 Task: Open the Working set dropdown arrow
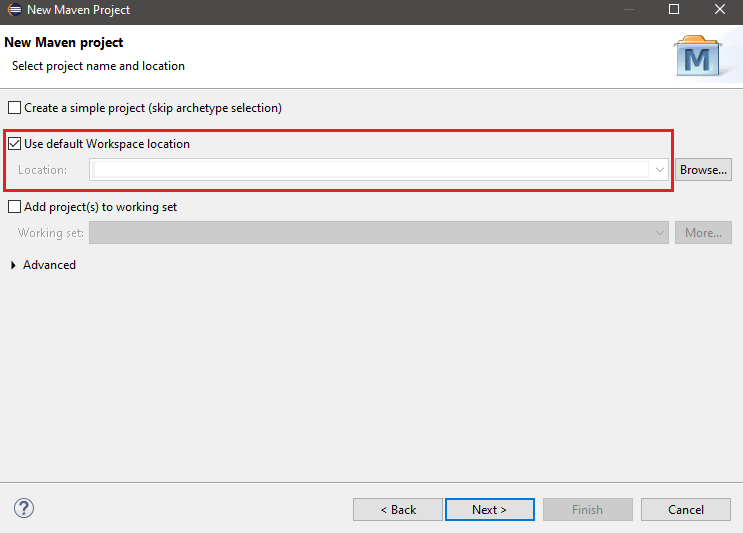pyautogui.click(x=660, y=233)
